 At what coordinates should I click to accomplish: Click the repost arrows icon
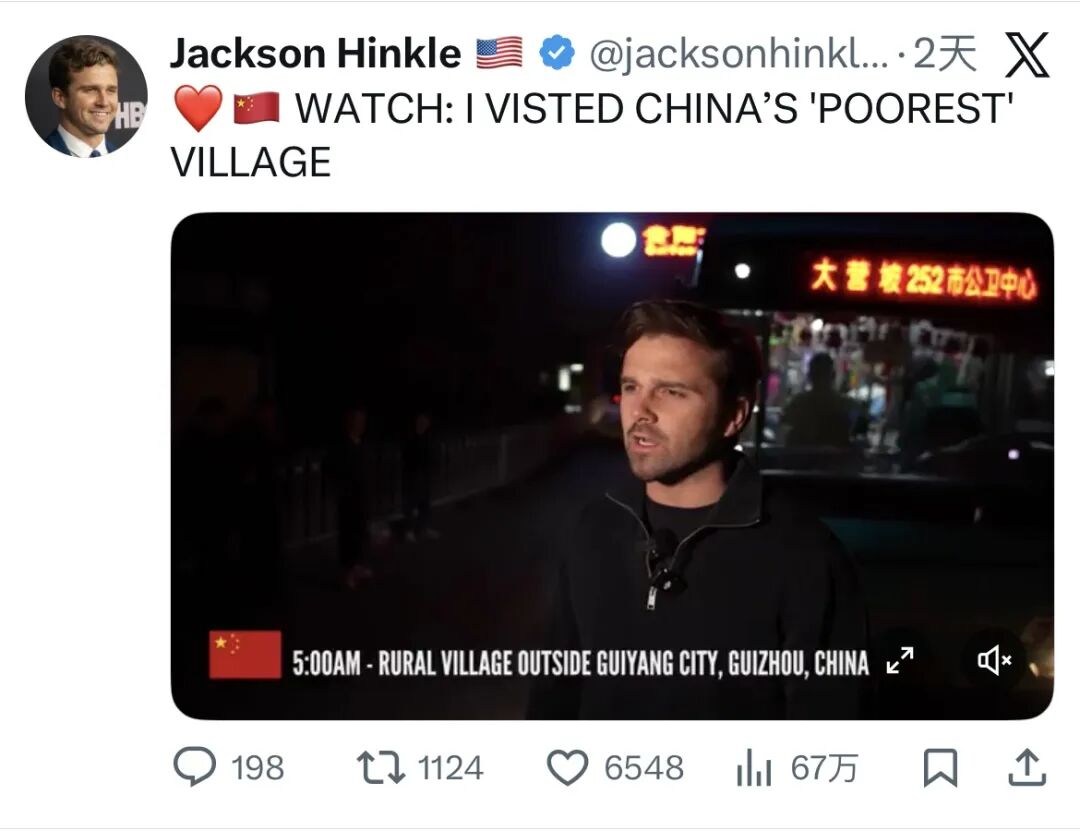point(381,768)
